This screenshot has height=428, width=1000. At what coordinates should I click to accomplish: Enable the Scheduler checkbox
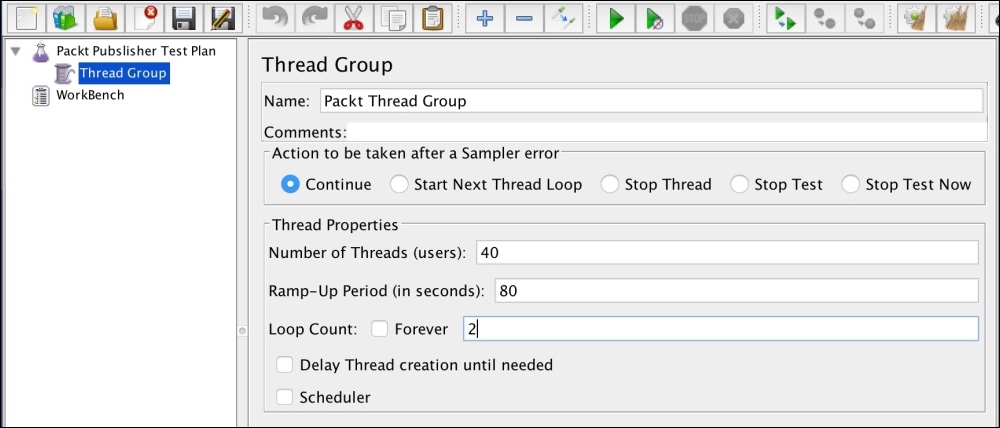click(x=284, y=397)
